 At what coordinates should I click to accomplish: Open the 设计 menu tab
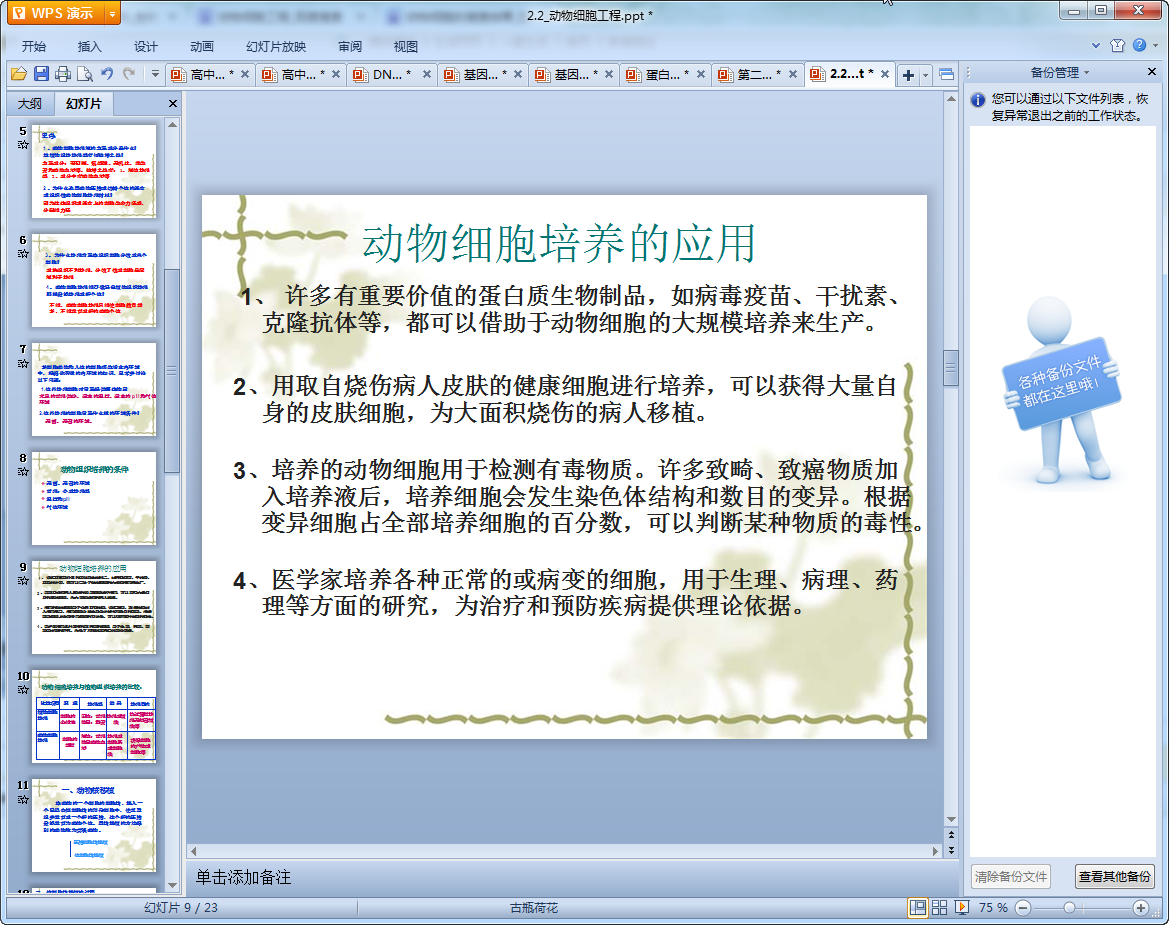[x=145, y=46]
